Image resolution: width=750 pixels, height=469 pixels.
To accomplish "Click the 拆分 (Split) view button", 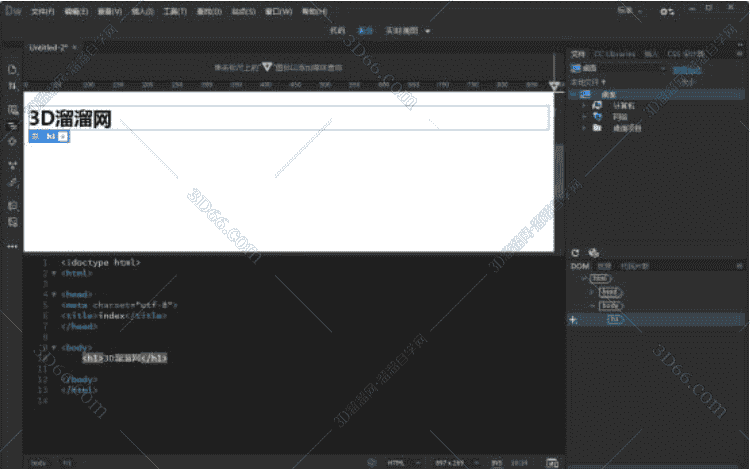I will pos(366,31).
